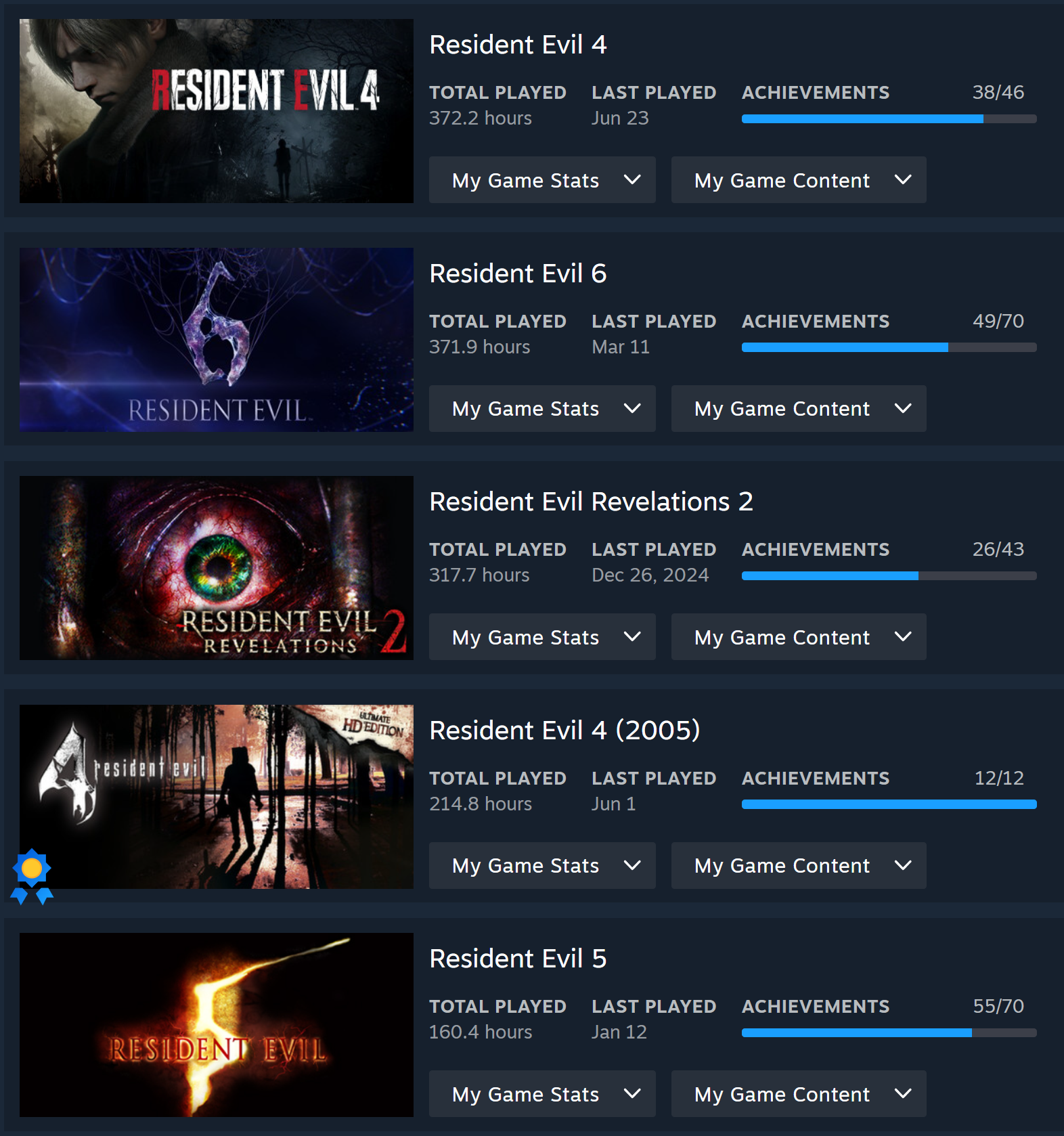Expand My Game Content for Resident Evil 5
This screenshot has width=1064, height=1136.
pyautogui.click(x=799, y=1094)
